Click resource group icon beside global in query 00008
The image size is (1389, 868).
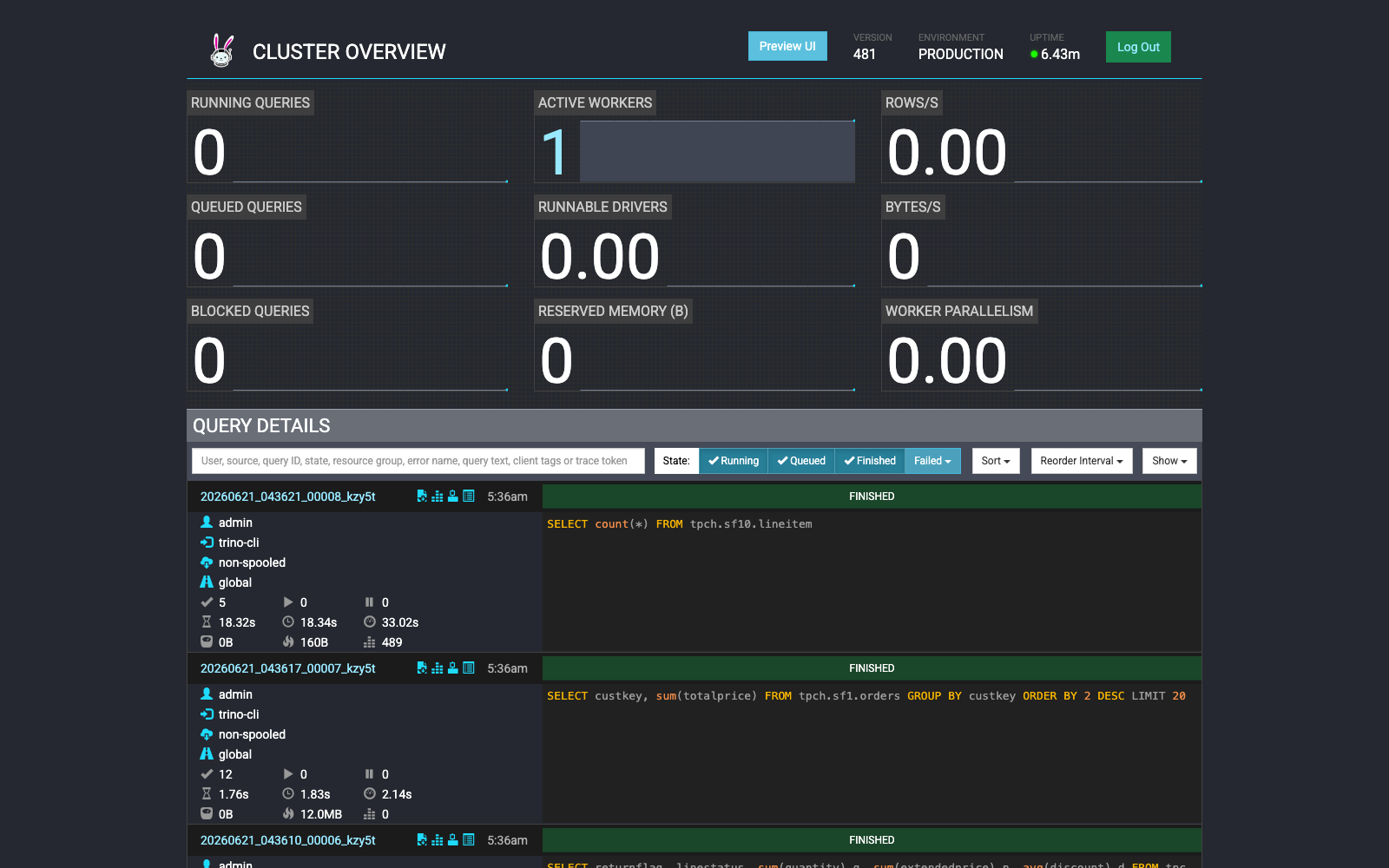pos(207,582)
